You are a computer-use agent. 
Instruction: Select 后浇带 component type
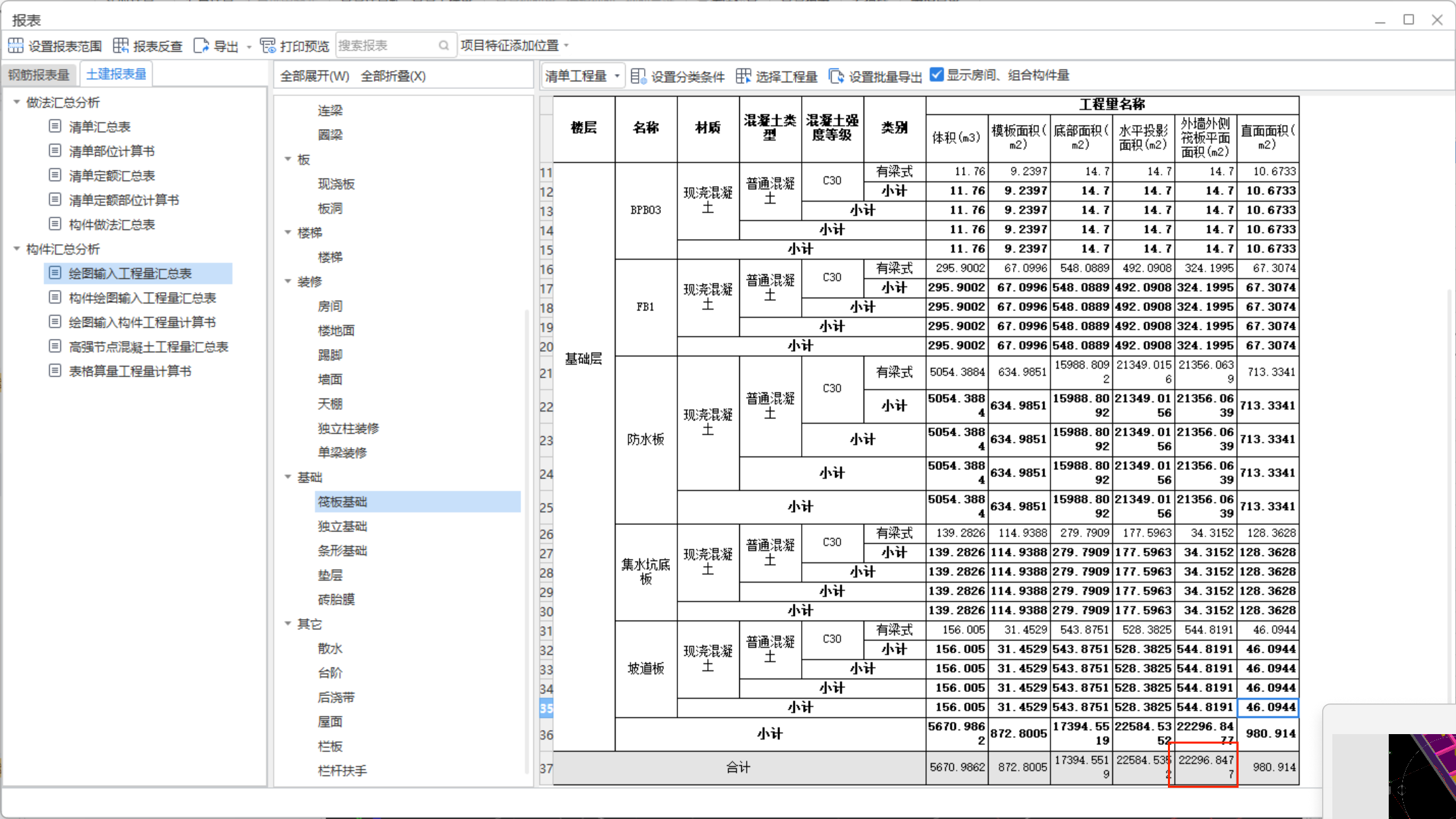coord(336,697)
